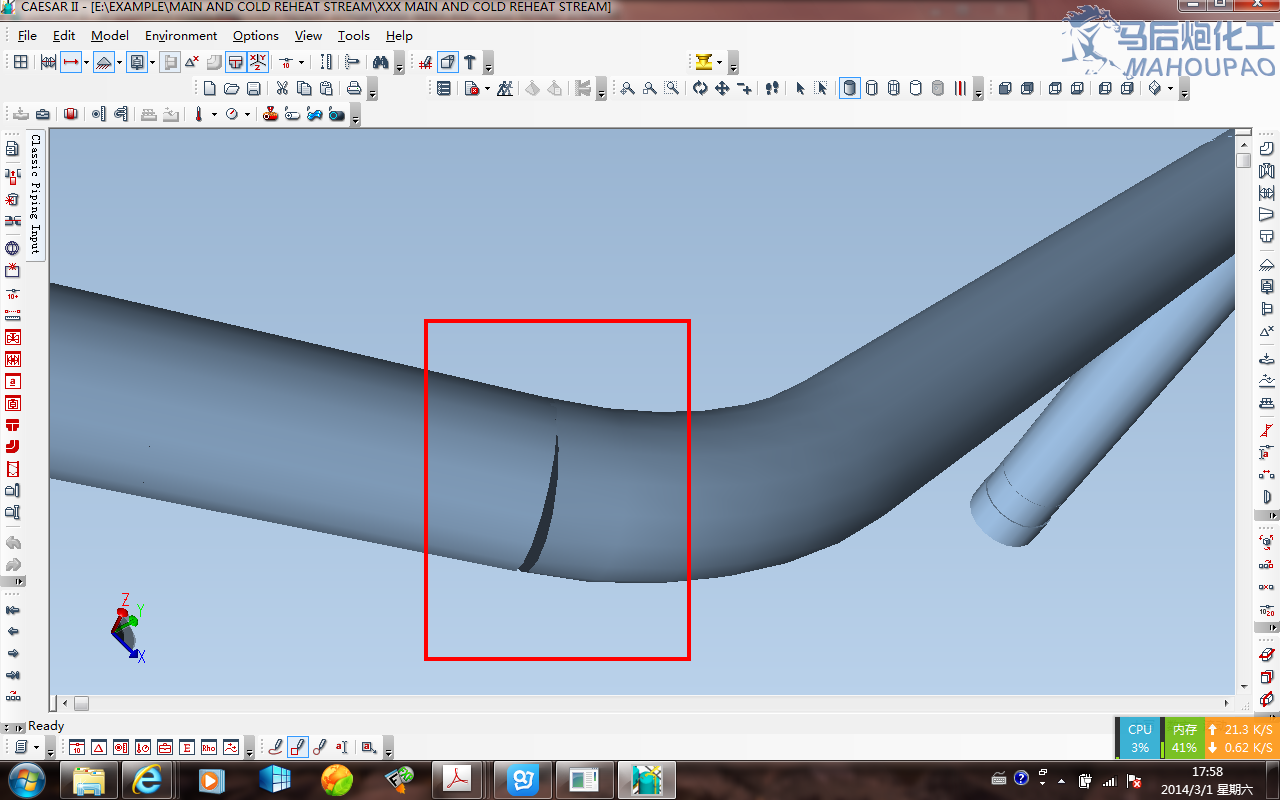The width and height of the screenshot is (1280, 800).
Task: Open the thermometer temperature dropdown arrow
Action: (214, 115)
